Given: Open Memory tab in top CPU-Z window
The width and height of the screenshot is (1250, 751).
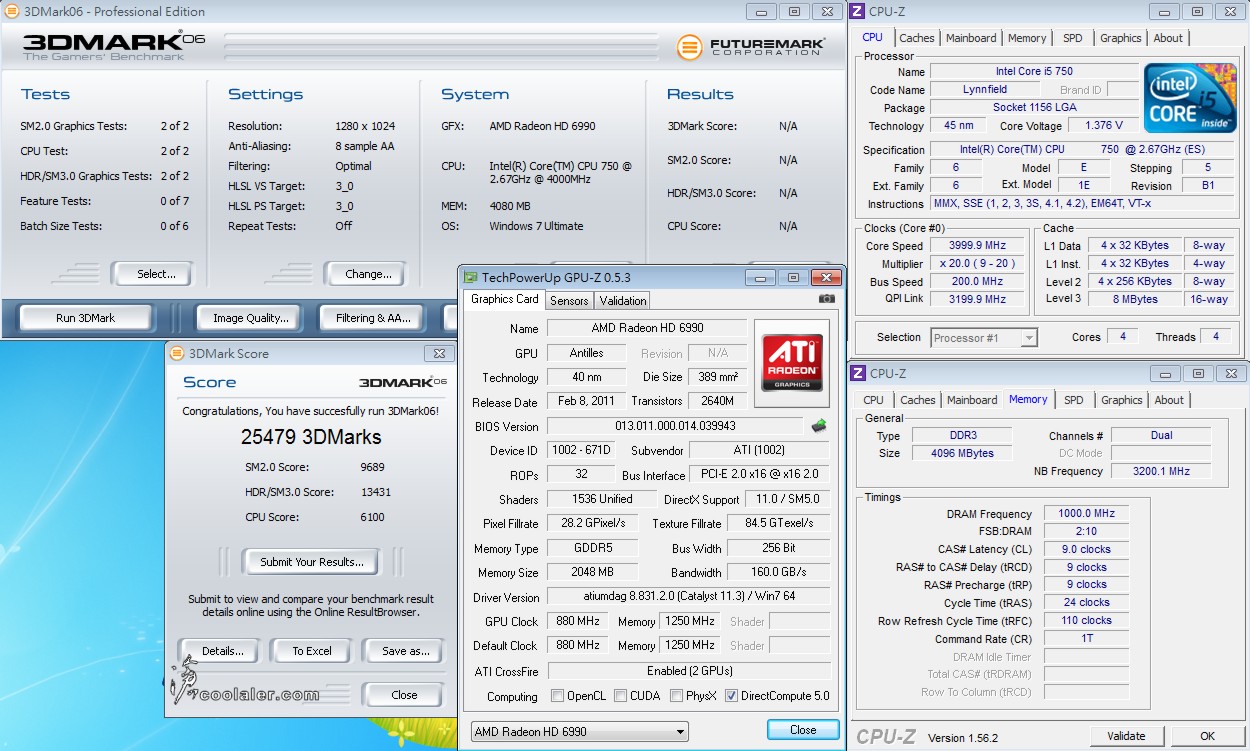Looking at the screenshot, I should coord(1027,38).
